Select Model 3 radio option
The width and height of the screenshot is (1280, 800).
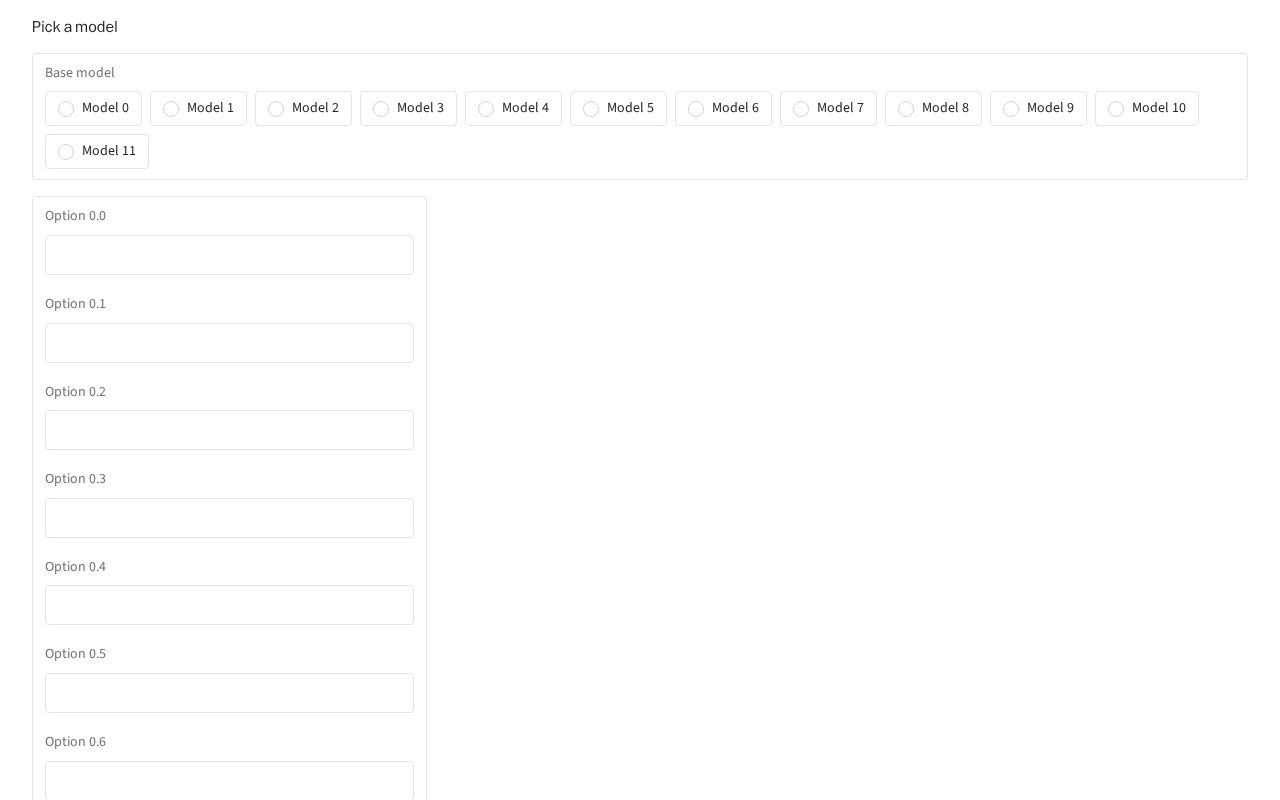pos(381,108)
